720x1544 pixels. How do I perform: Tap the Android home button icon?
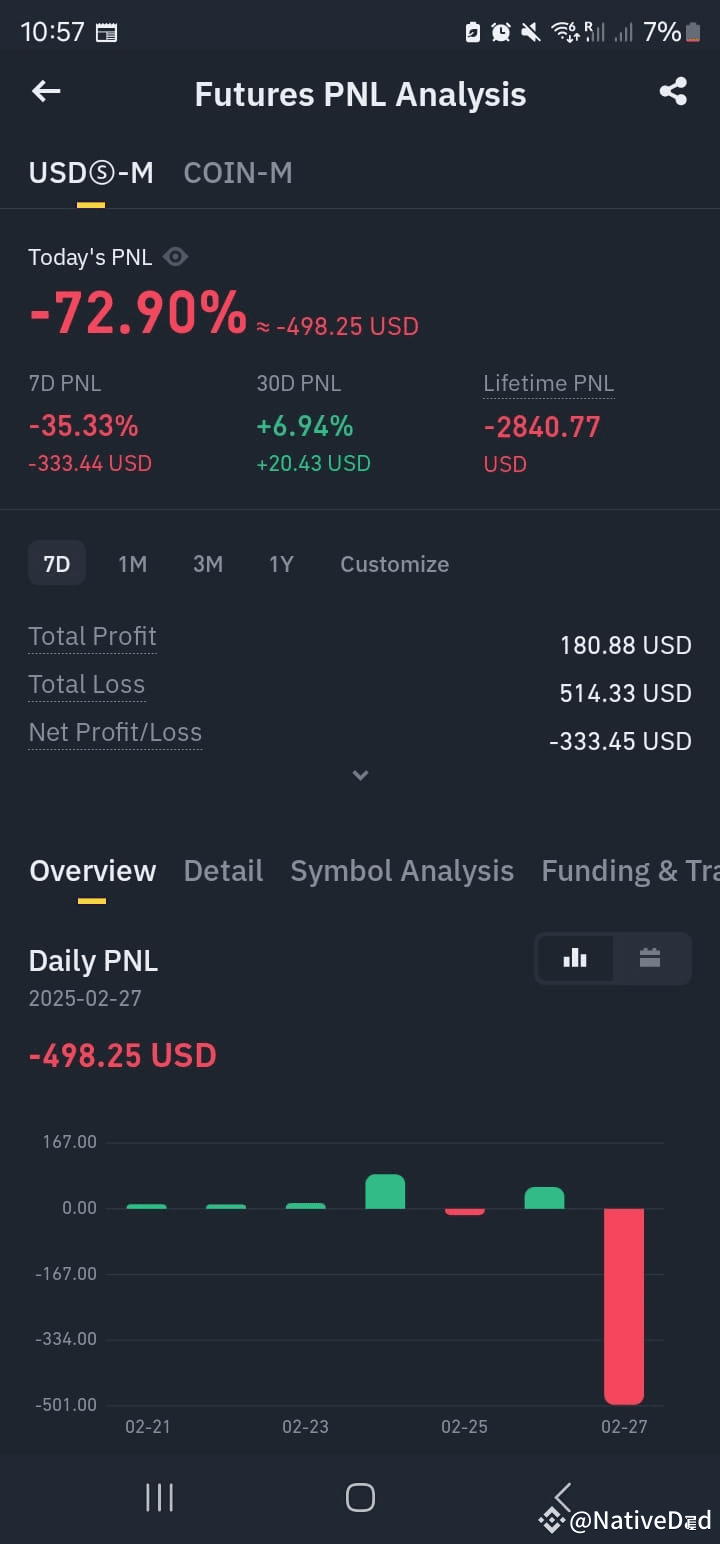coord(360,1497)
